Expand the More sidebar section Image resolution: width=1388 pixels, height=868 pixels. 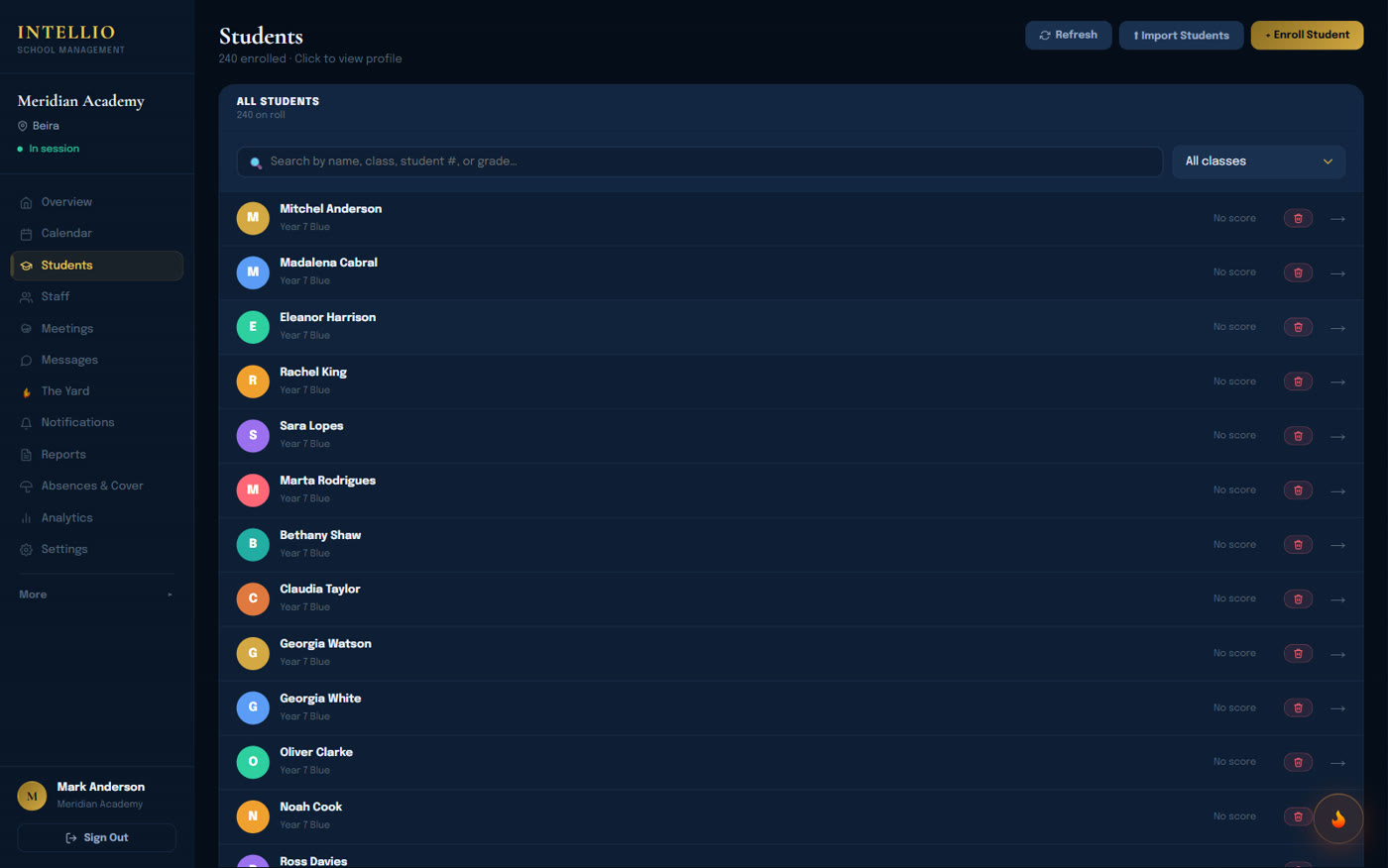[x=96, y=595]
